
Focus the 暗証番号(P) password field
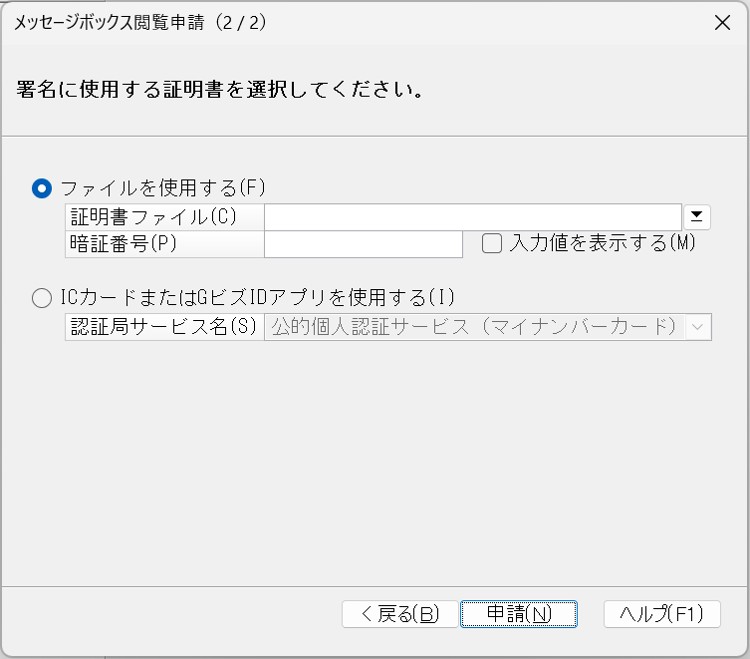point(363,244)
